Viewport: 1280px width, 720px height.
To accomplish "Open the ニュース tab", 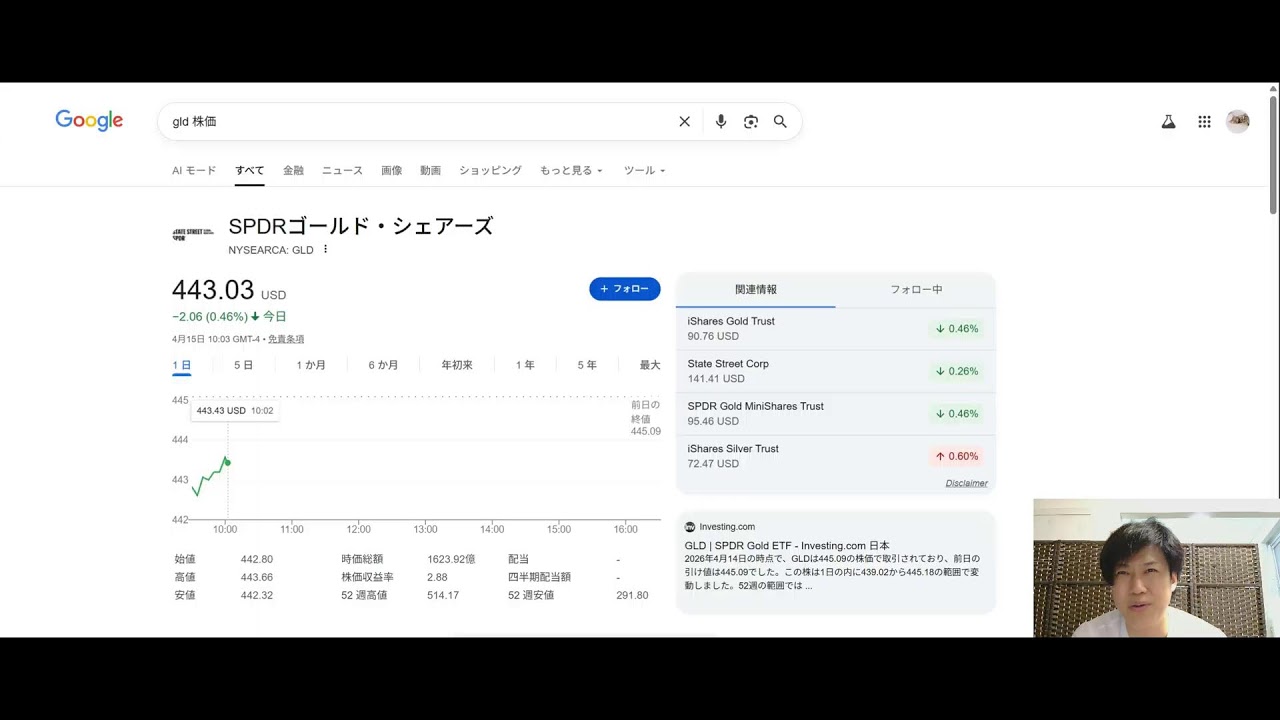I will click(342, 171).
